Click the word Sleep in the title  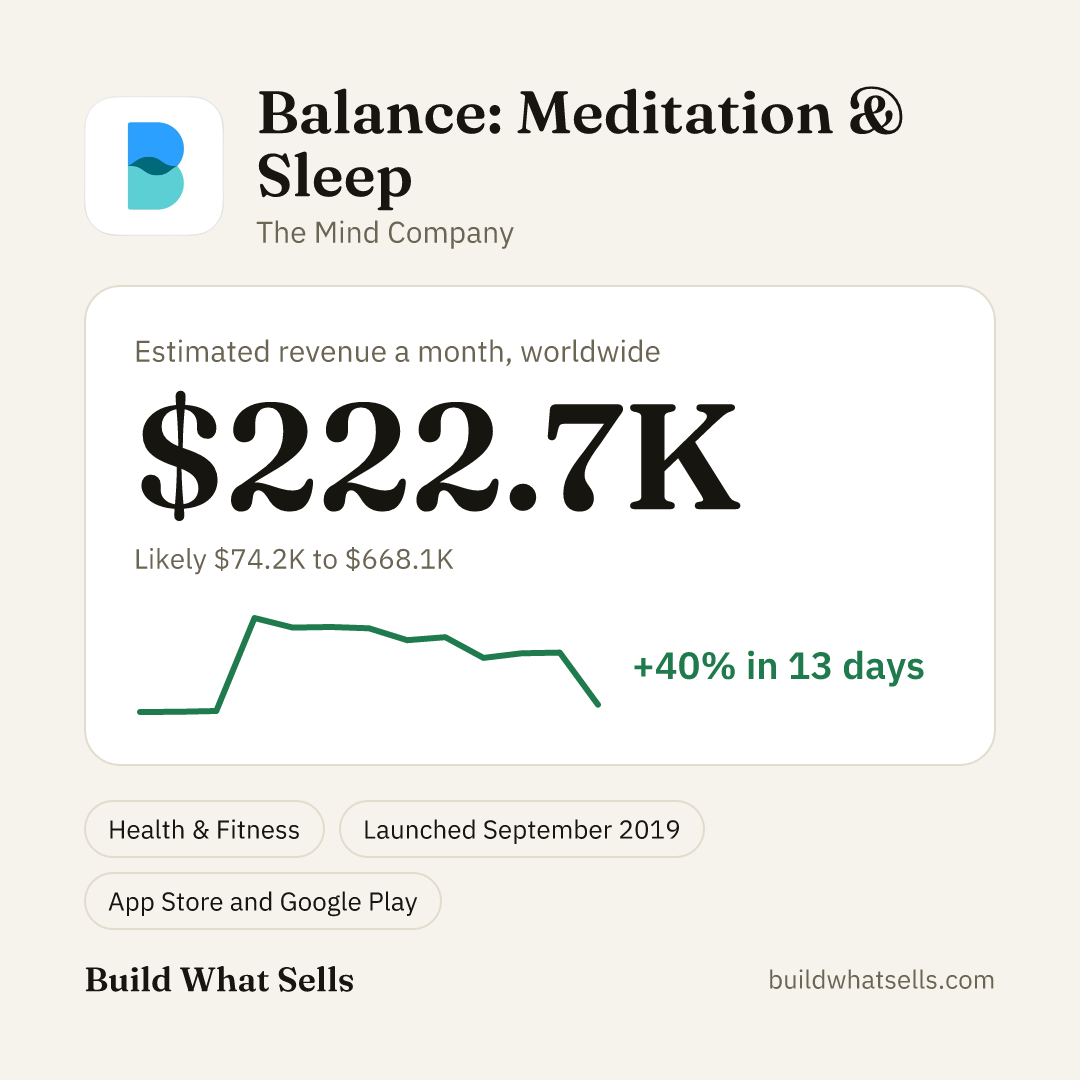coord(335,176)
